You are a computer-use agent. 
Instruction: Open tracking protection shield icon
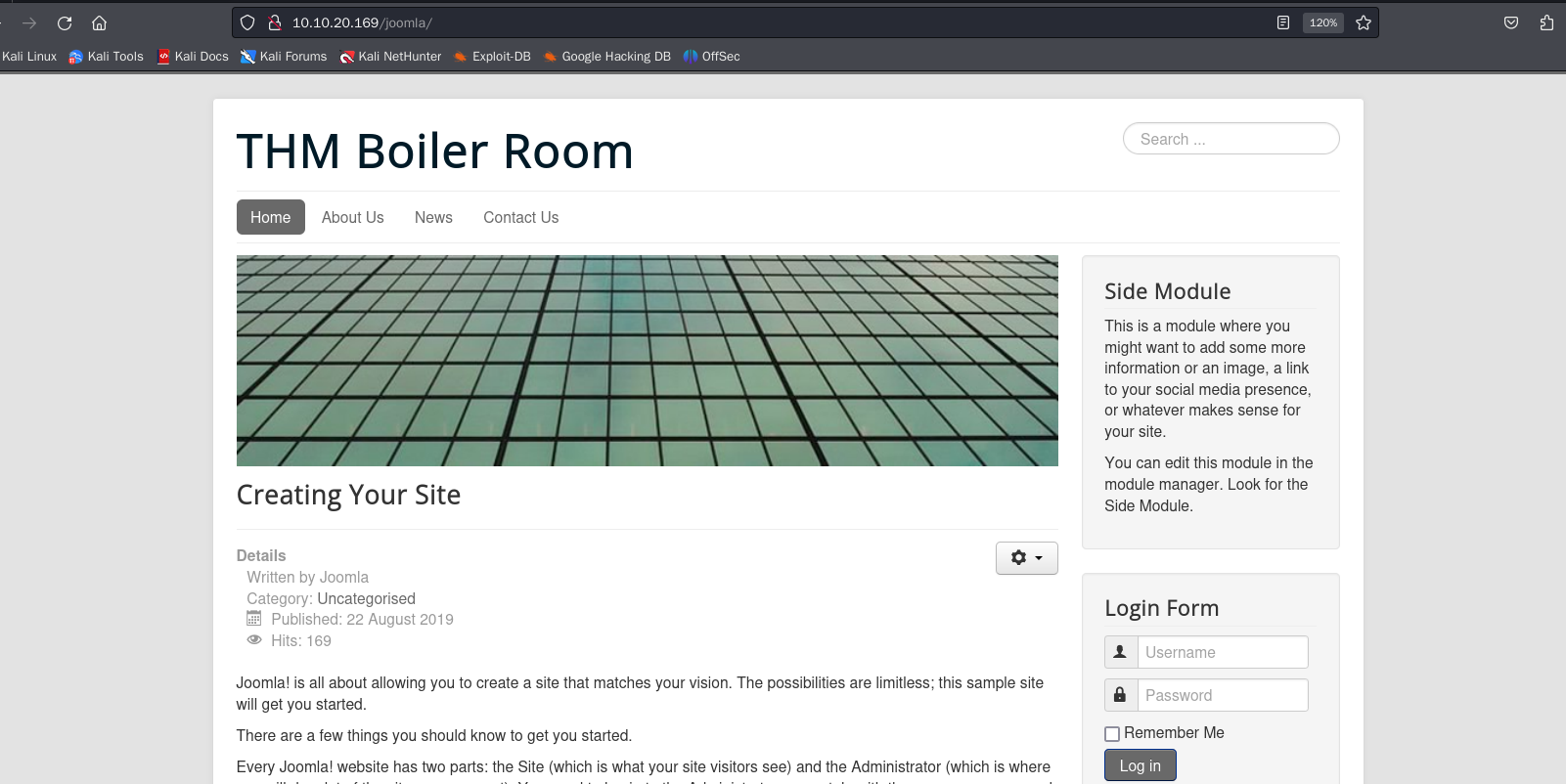tap(247, 22)
